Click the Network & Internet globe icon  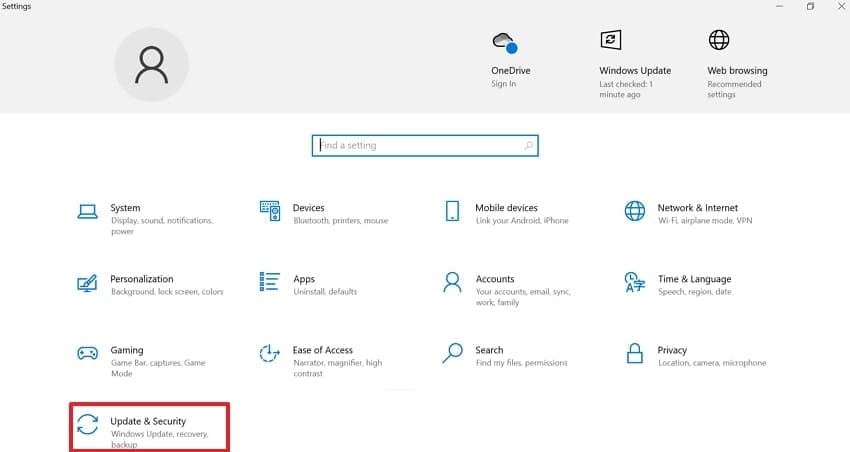coord(634,211)
